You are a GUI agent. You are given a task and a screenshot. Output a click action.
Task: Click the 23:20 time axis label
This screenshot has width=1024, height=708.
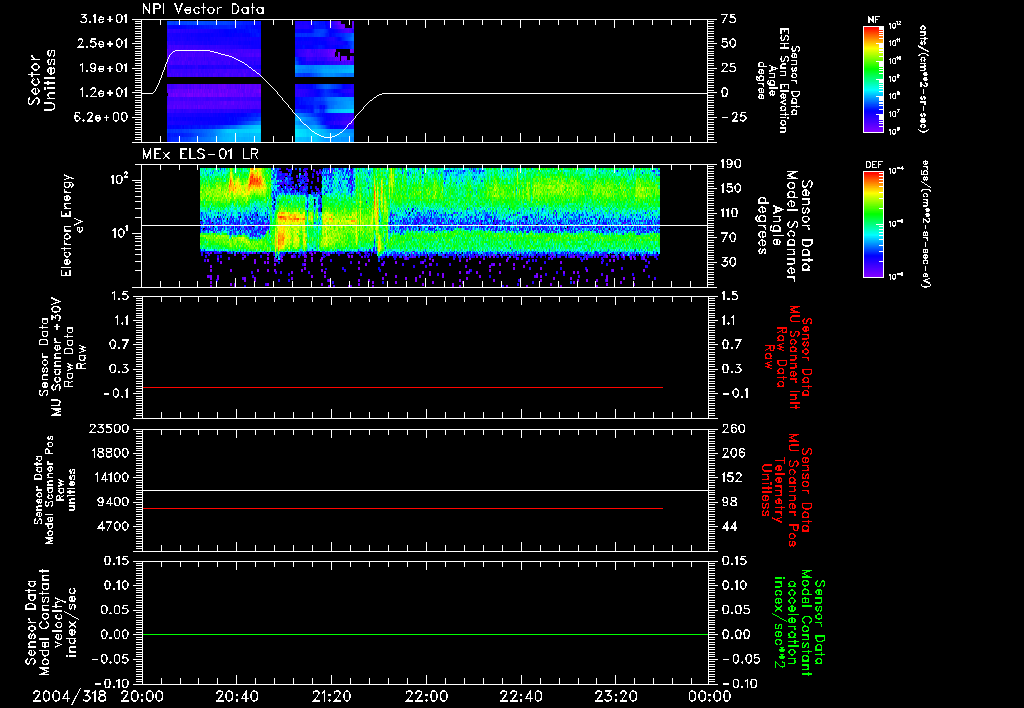(x=615, y=696)
